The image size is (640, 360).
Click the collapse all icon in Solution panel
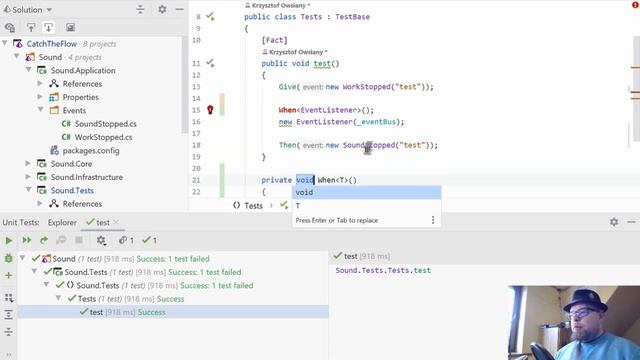click(x=140, y=9)
